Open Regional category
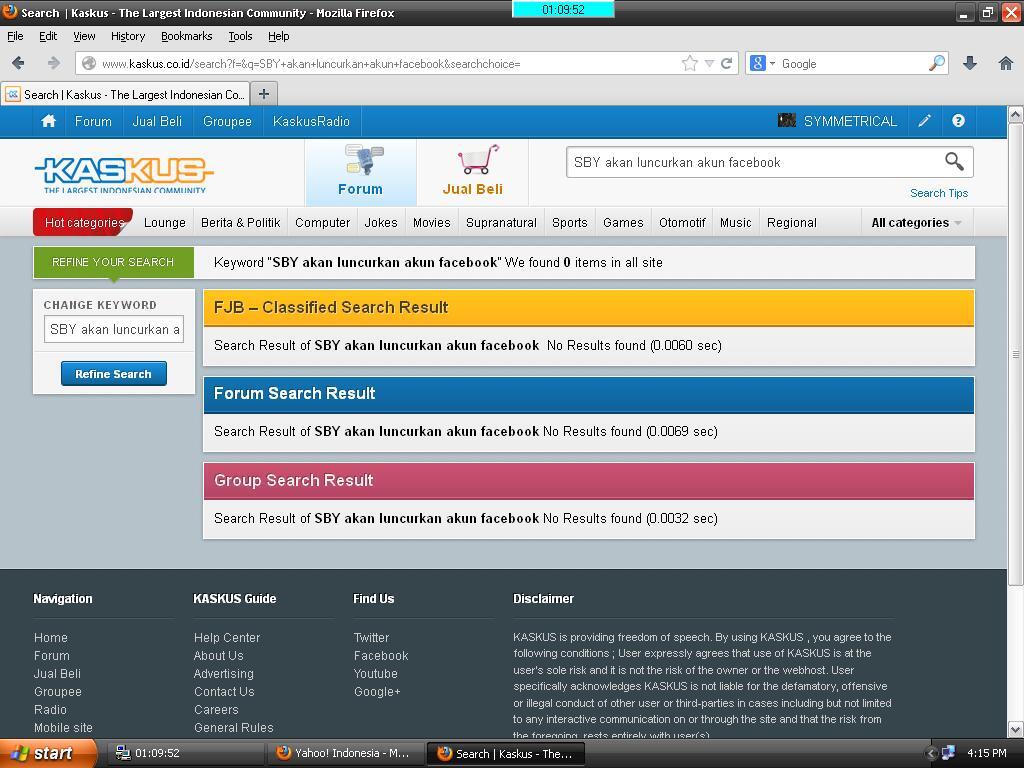The image size is (1024, 768). coord(792,222)
